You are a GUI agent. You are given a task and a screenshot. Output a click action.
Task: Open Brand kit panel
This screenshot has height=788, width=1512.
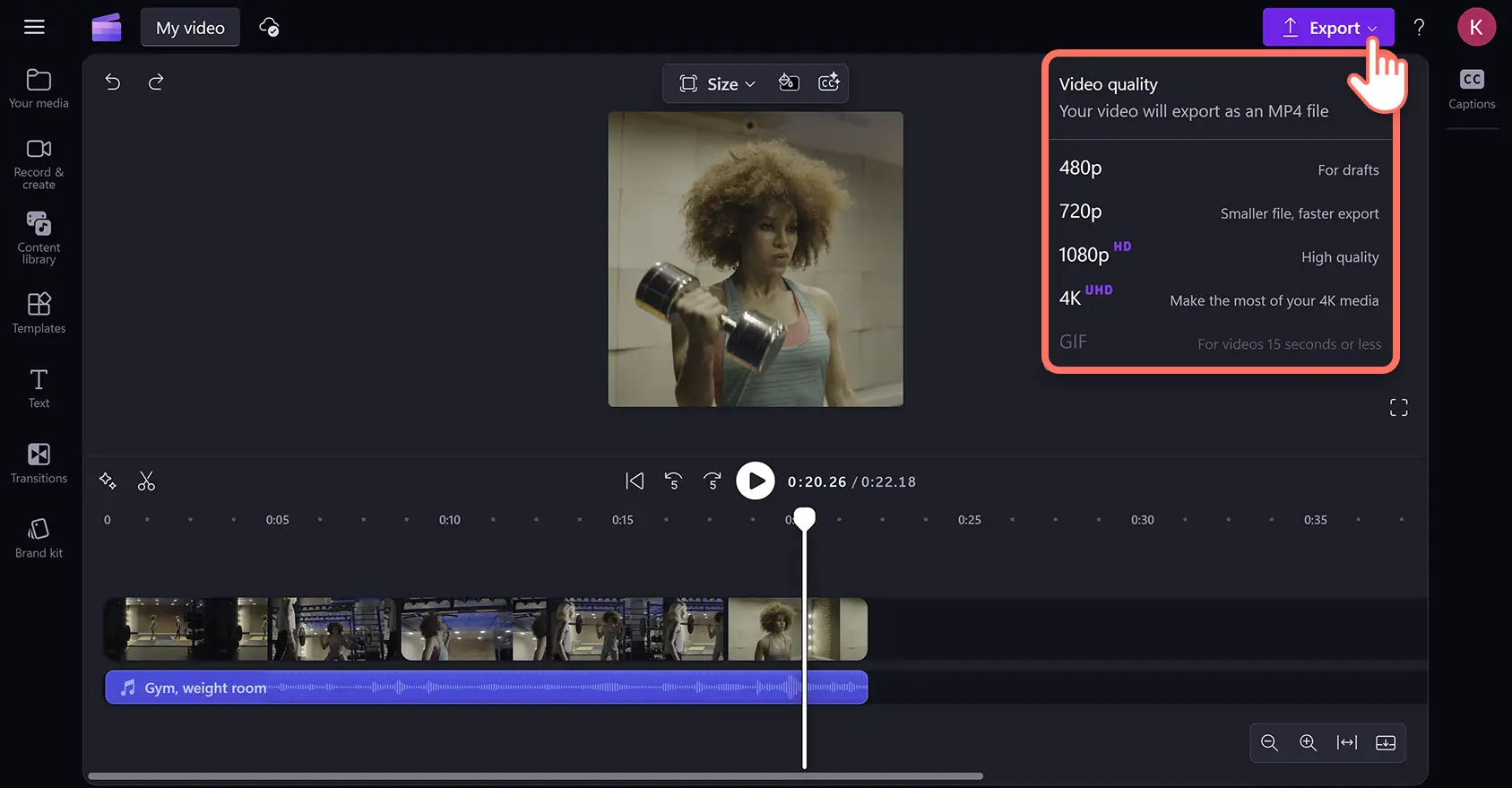[x=39, y=538]
